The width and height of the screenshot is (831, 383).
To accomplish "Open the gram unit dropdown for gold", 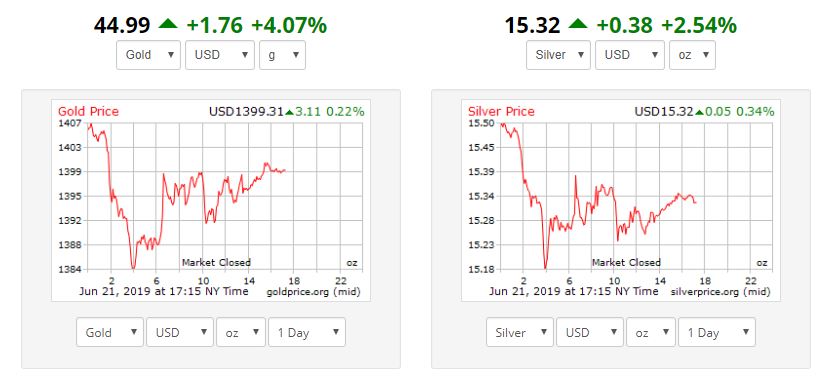I will pyautogui.click(x=282, y=55).
